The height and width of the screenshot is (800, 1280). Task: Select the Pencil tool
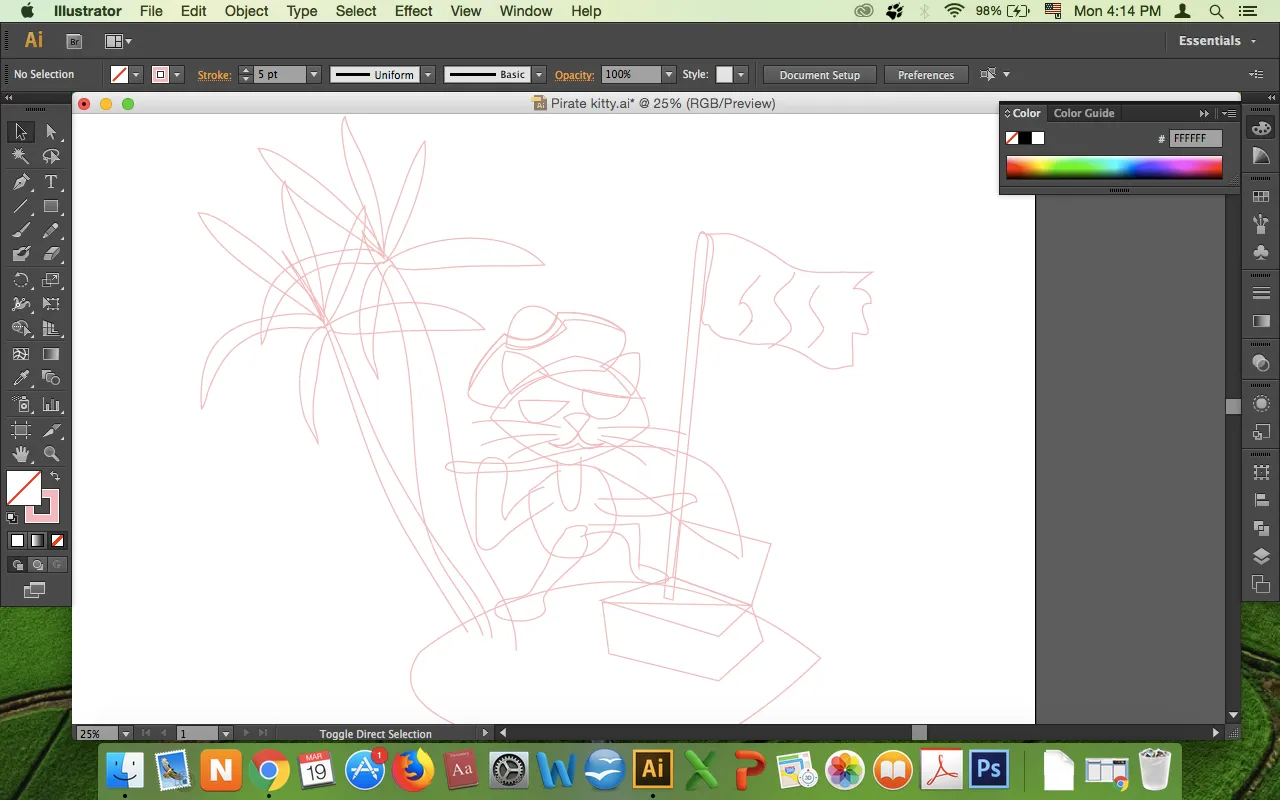tap(52, 231)
